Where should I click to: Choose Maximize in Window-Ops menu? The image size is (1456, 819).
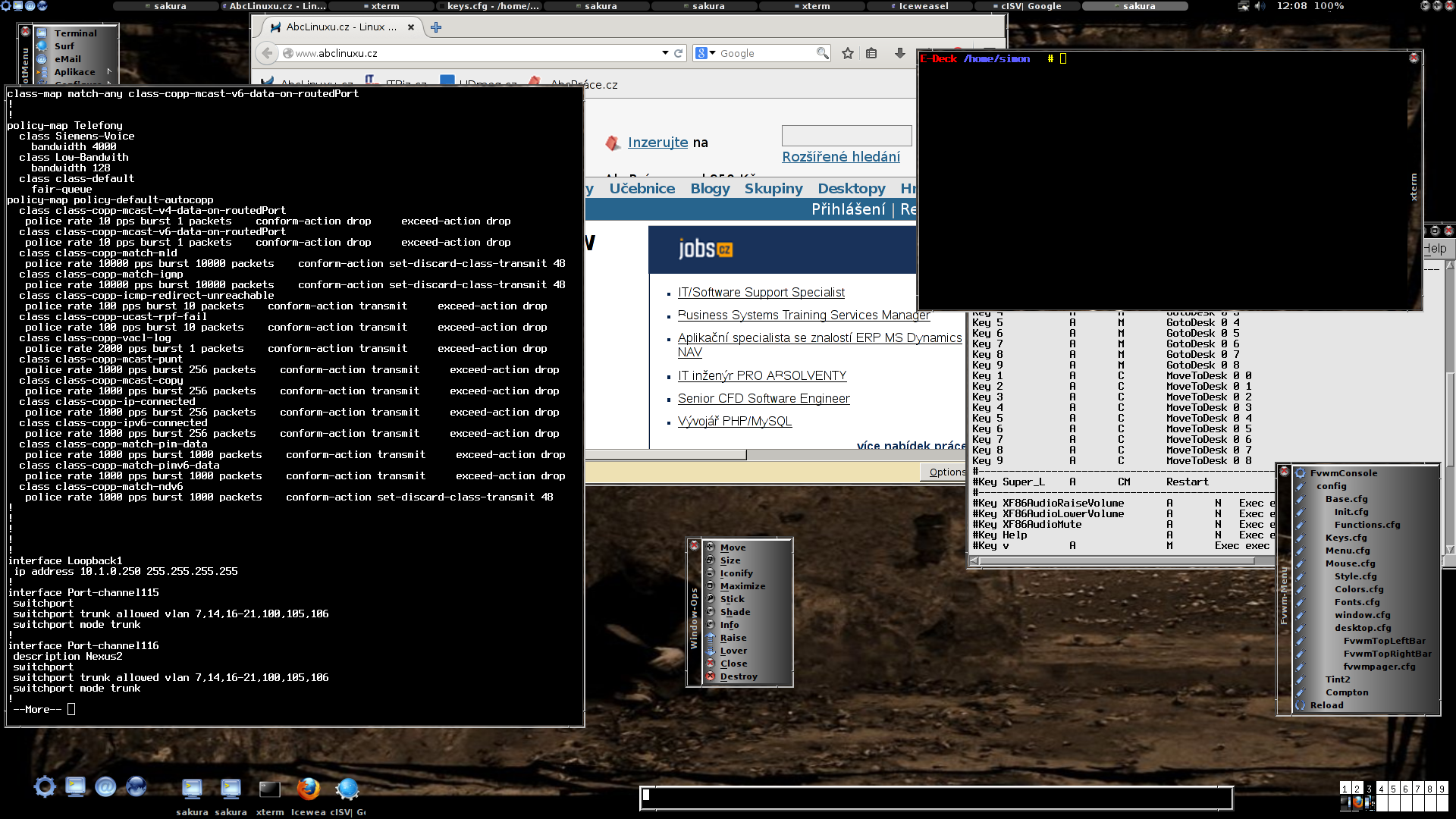tap(742, 586)
